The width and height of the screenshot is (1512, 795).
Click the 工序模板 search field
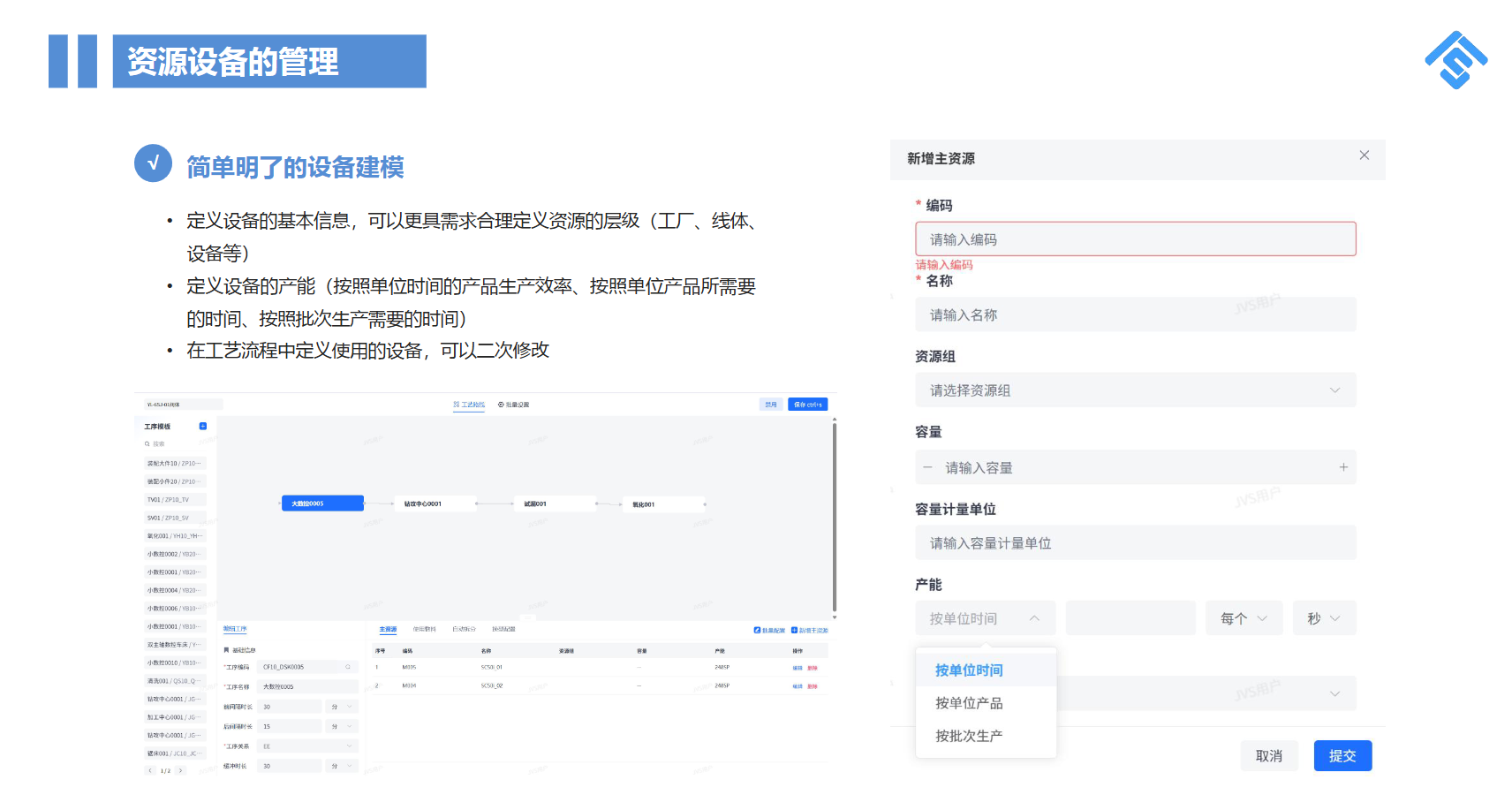(175, 444)
